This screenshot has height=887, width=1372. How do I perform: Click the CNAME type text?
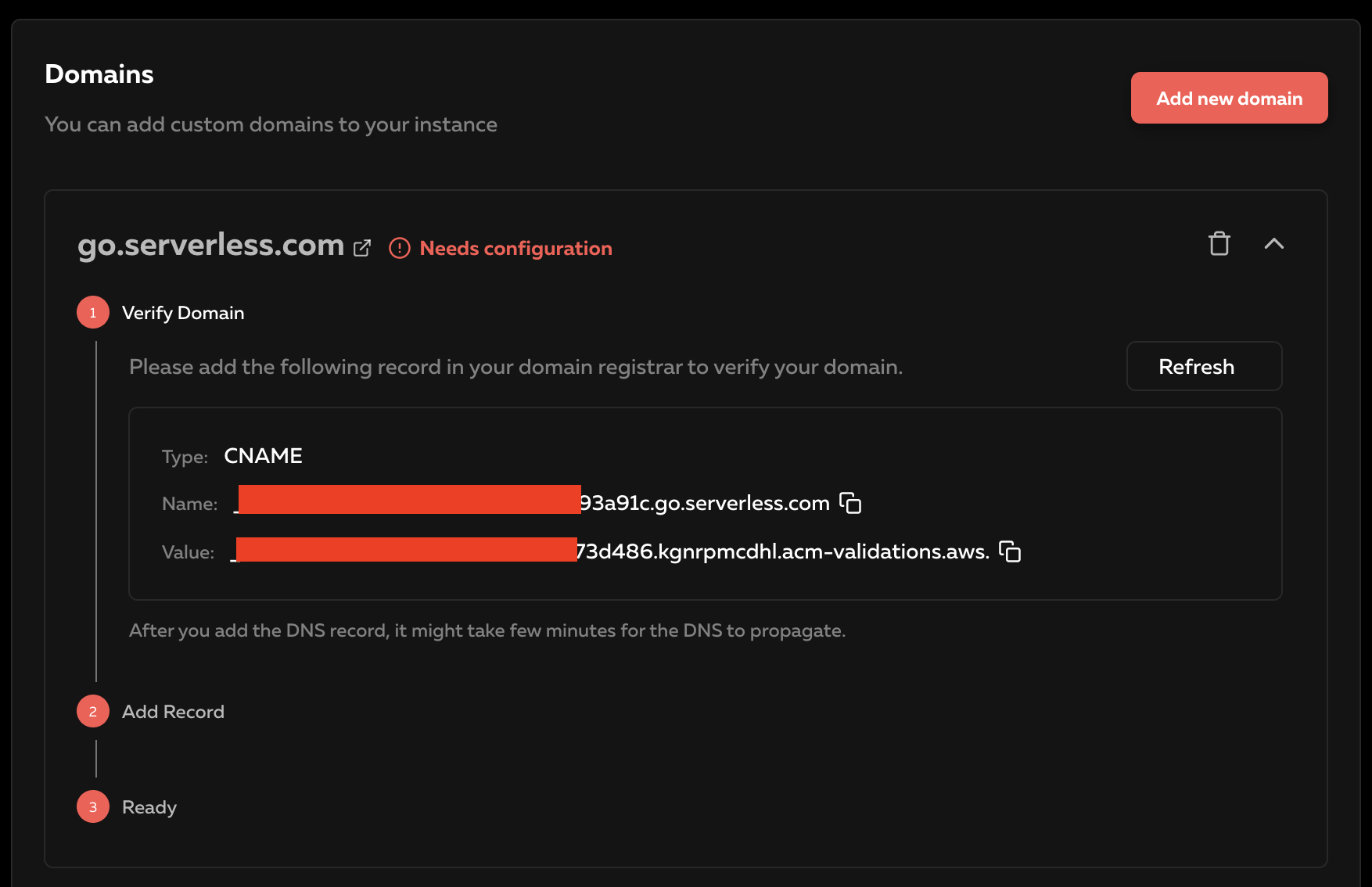click(263, 455)
